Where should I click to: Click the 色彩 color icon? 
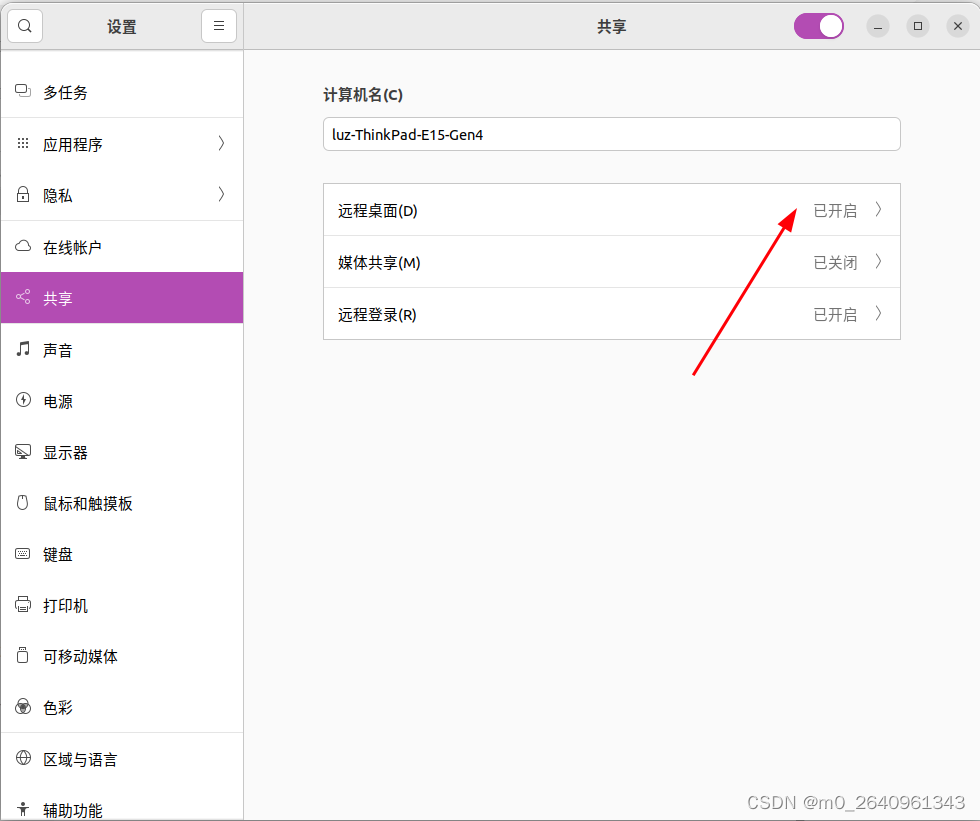[23, 707]
